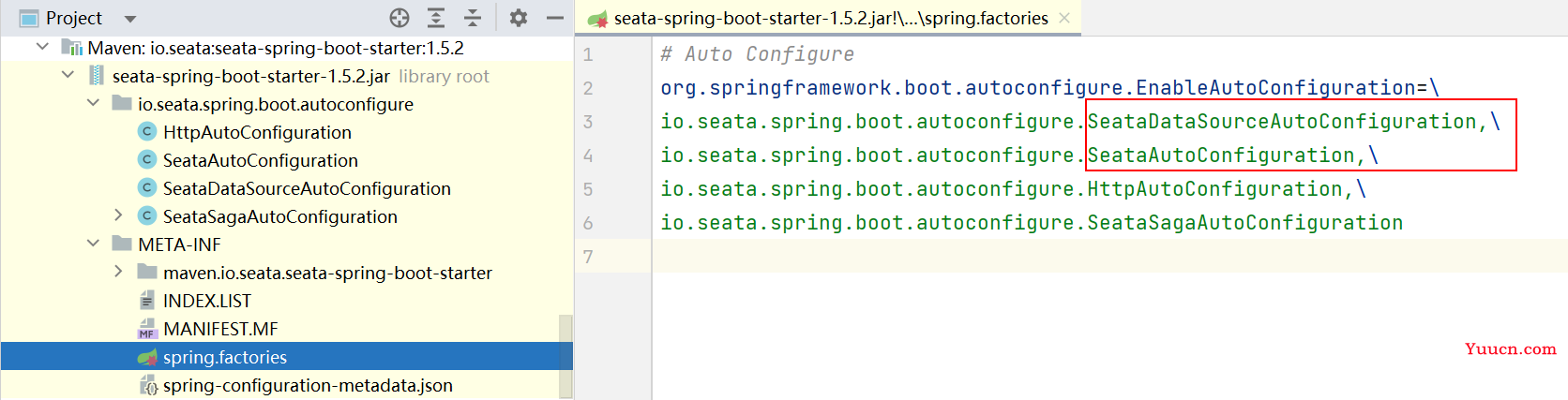The width and height of the screenshot is (1568, 400).
Task: Click the SeataDataSourceAutoConfiguration class icon
Action: 147,187
